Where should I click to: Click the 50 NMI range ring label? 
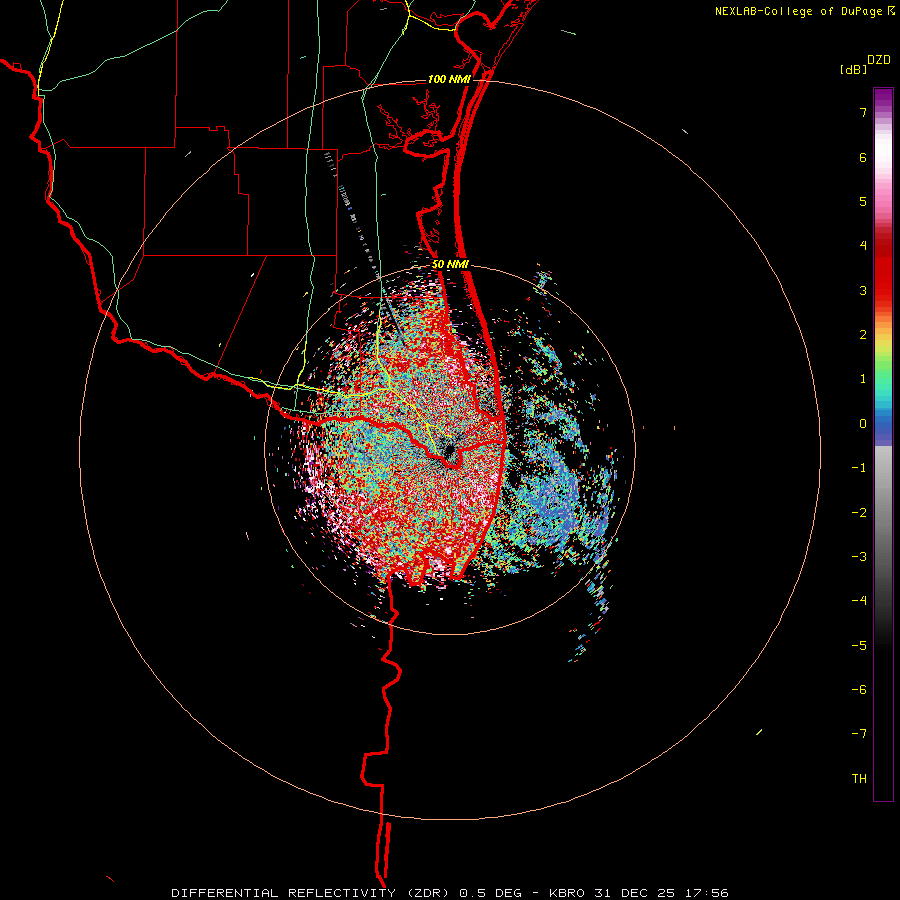click(x=450, y=264)
